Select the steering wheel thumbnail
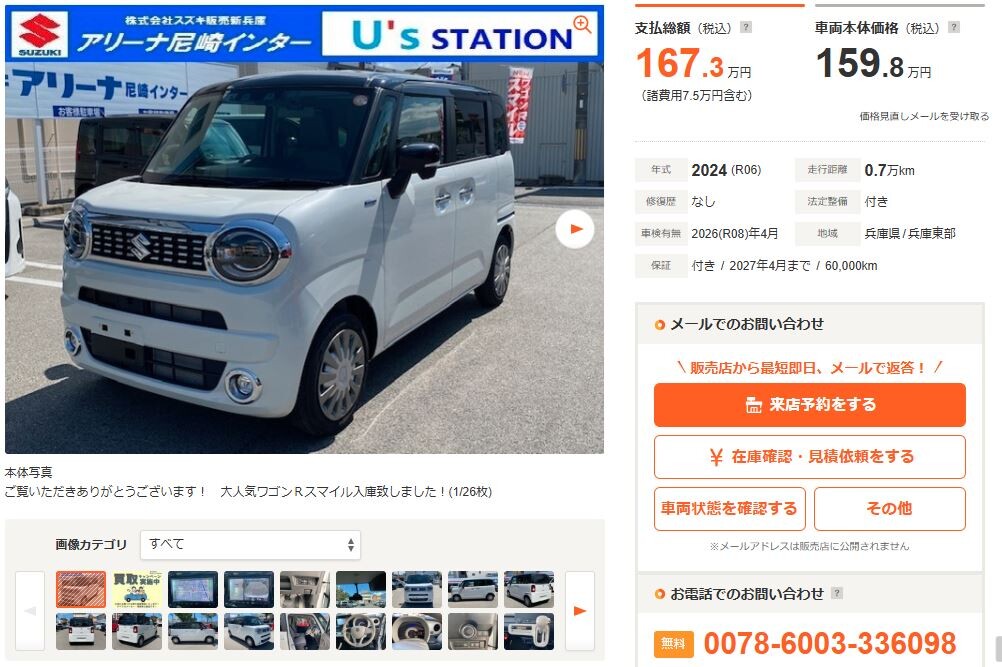Screen dimensions: 1002x667 coord(360,632)
